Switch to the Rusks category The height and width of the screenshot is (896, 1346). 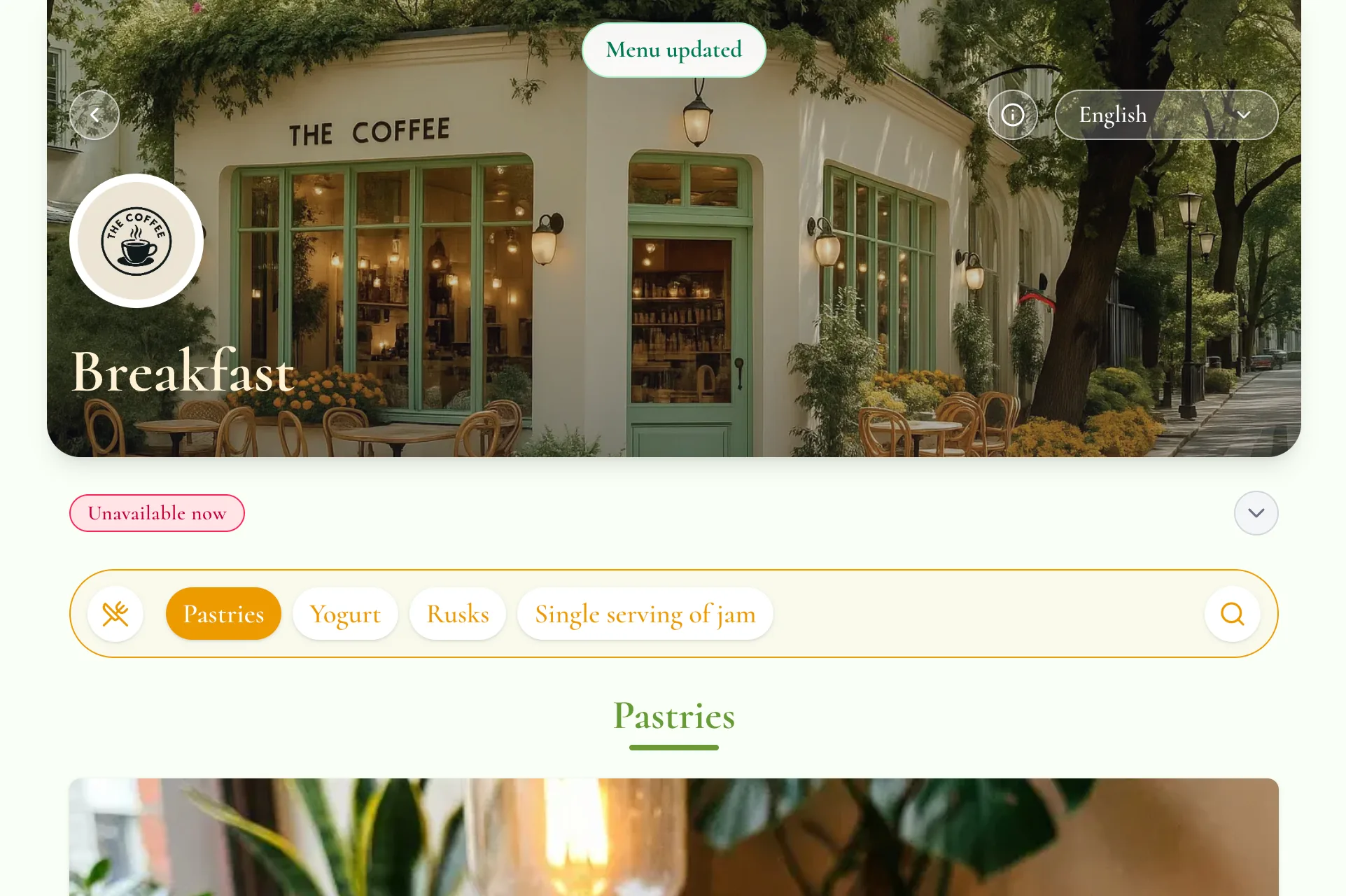458,614
